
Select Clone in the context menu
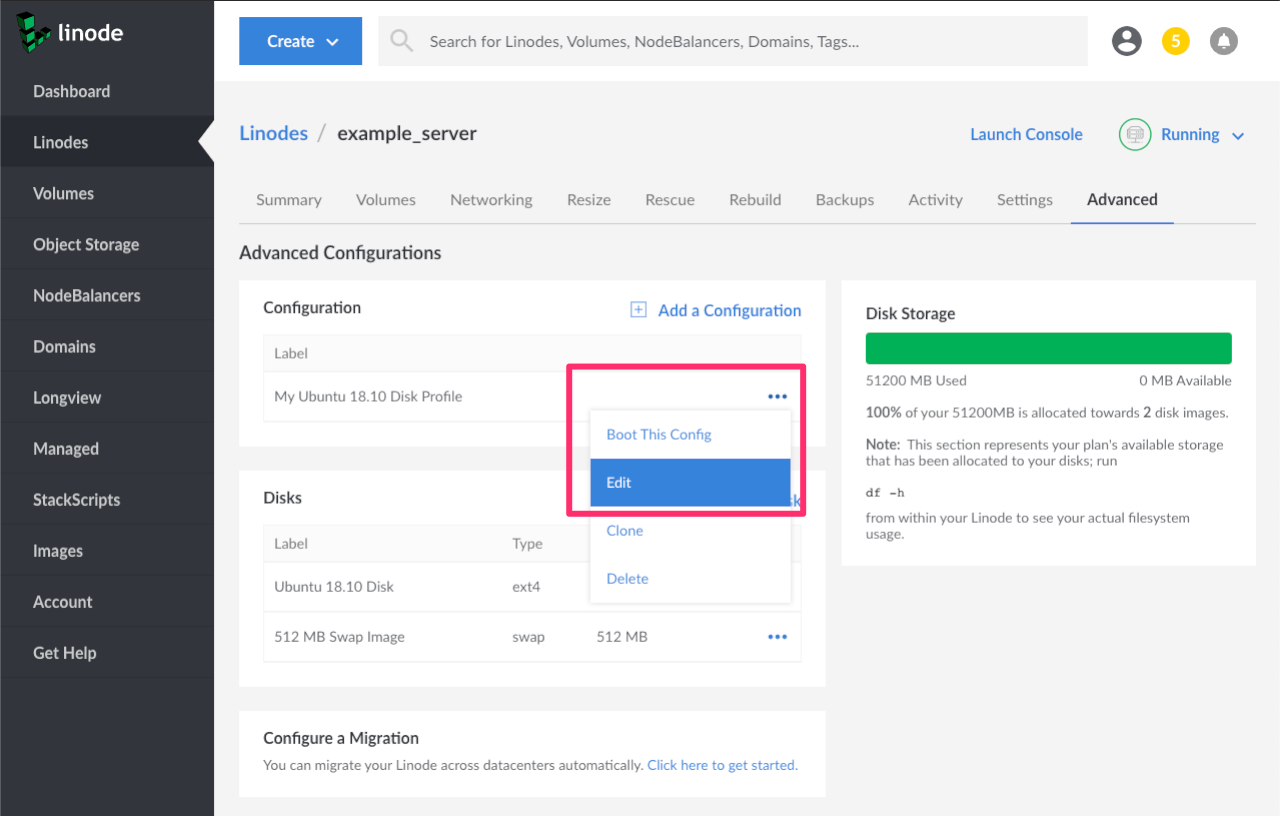(x=625, y=531)
